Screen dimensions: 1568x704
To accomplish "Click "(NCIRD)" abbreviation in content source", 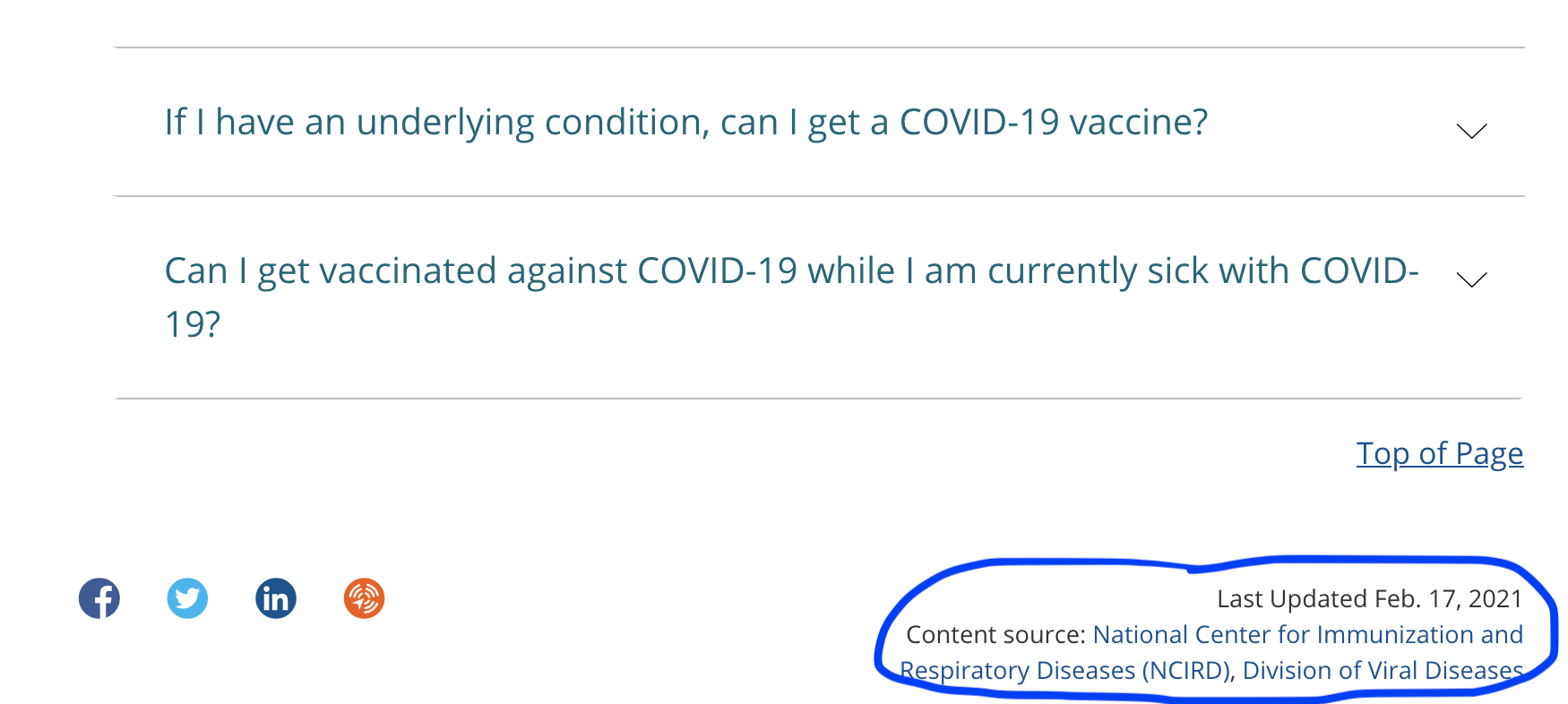I will click(1186, 670).
